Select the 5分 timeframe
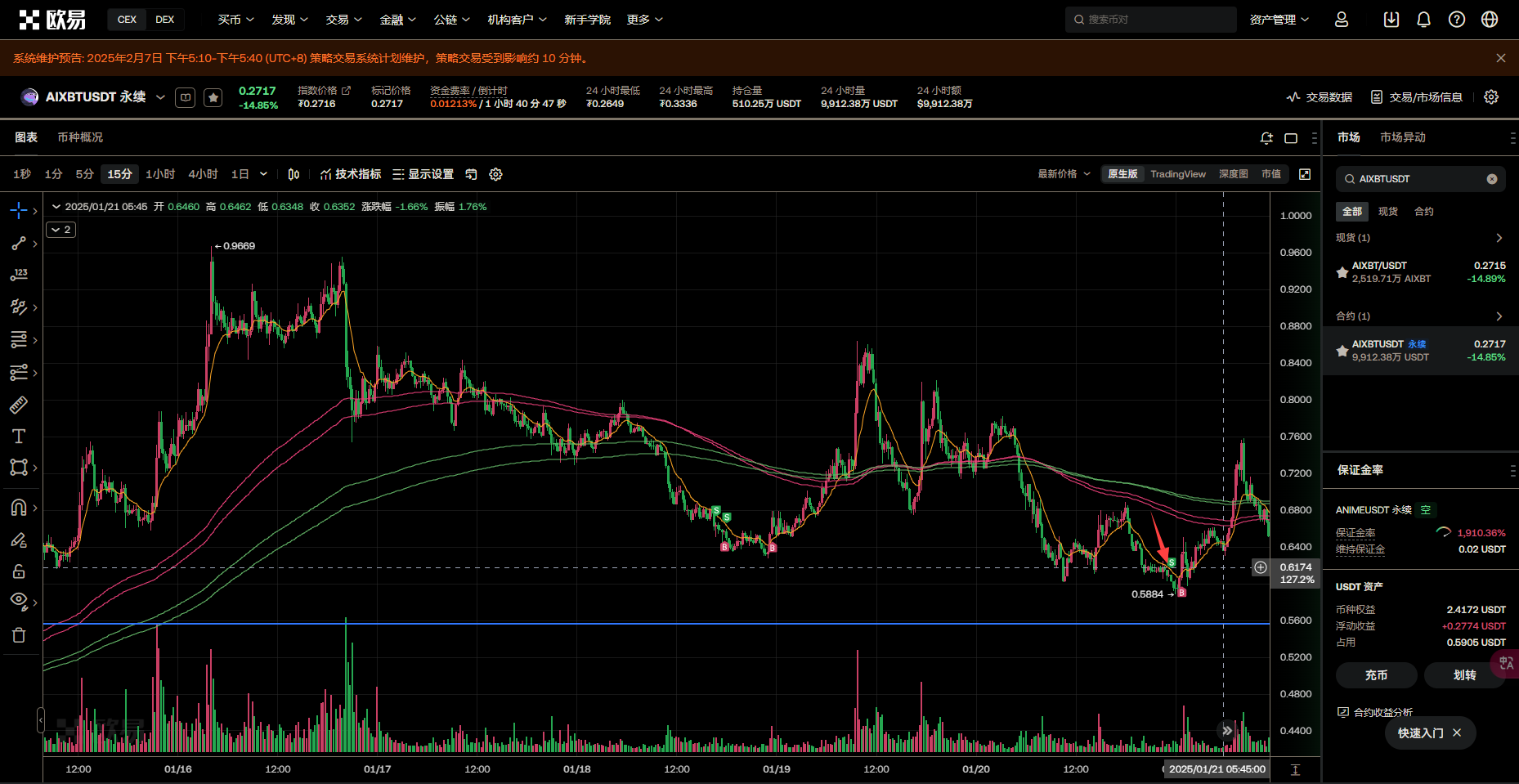 click(x=84, y=174)
